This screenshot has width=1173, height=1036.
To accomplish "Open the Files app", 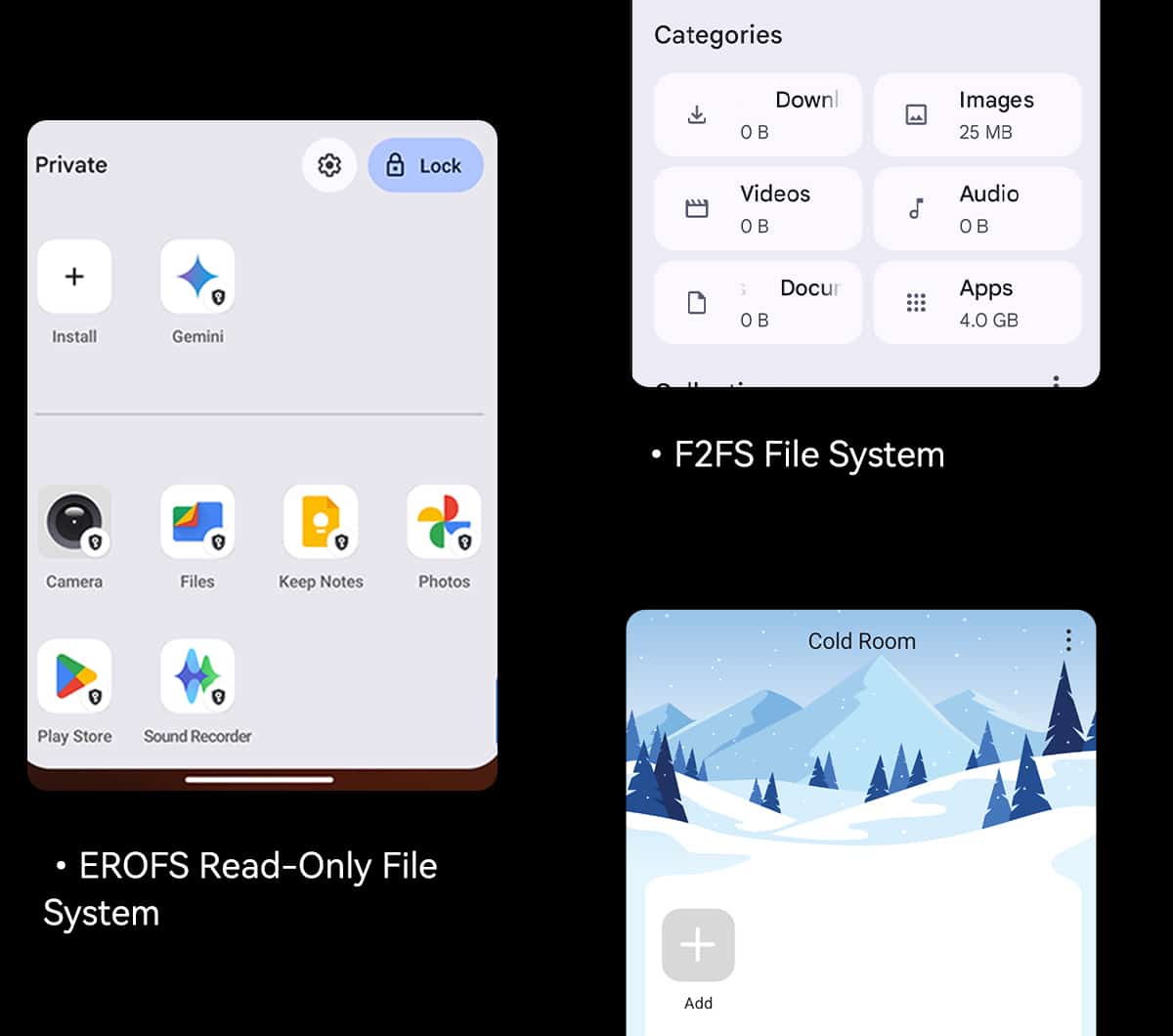I will 197,522.
